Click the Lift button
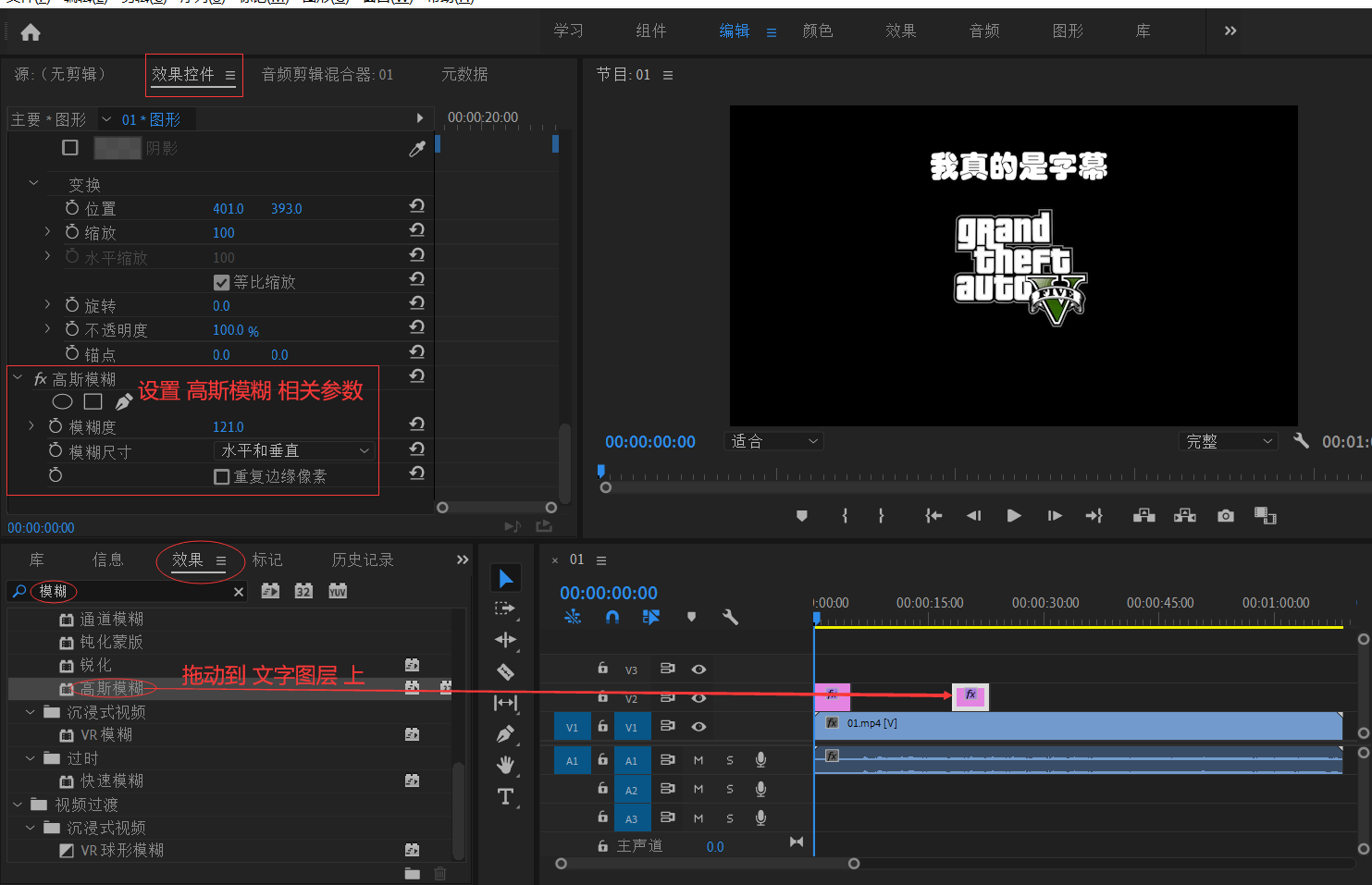1372x885 pixels. (1144, 516)
